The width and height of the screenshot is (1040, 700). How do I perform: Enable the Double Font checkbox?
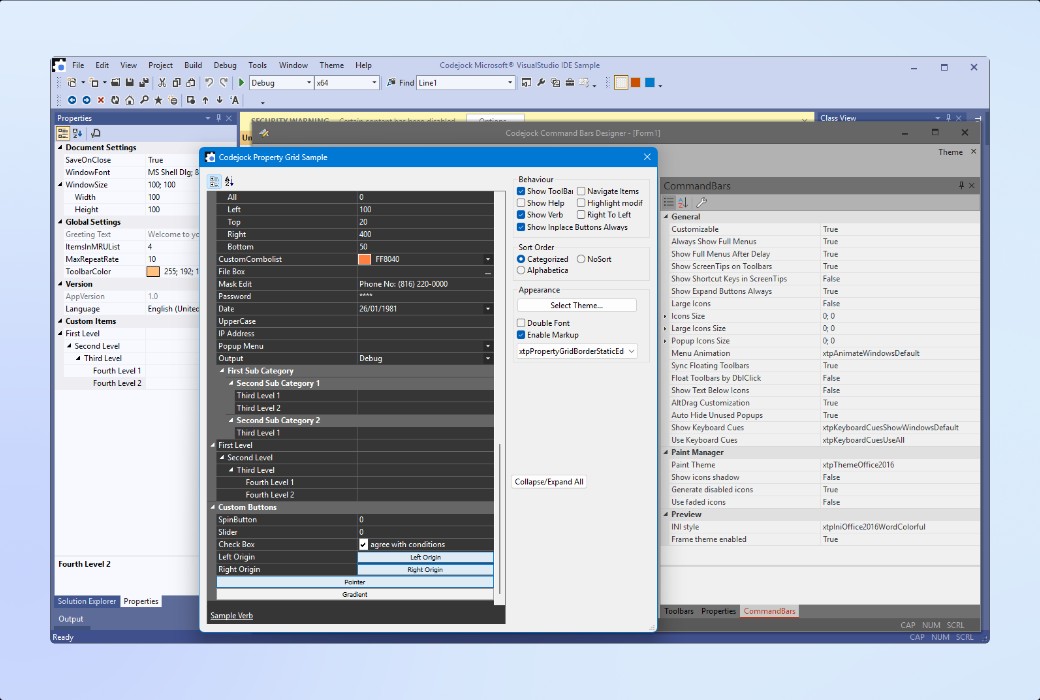521,323
